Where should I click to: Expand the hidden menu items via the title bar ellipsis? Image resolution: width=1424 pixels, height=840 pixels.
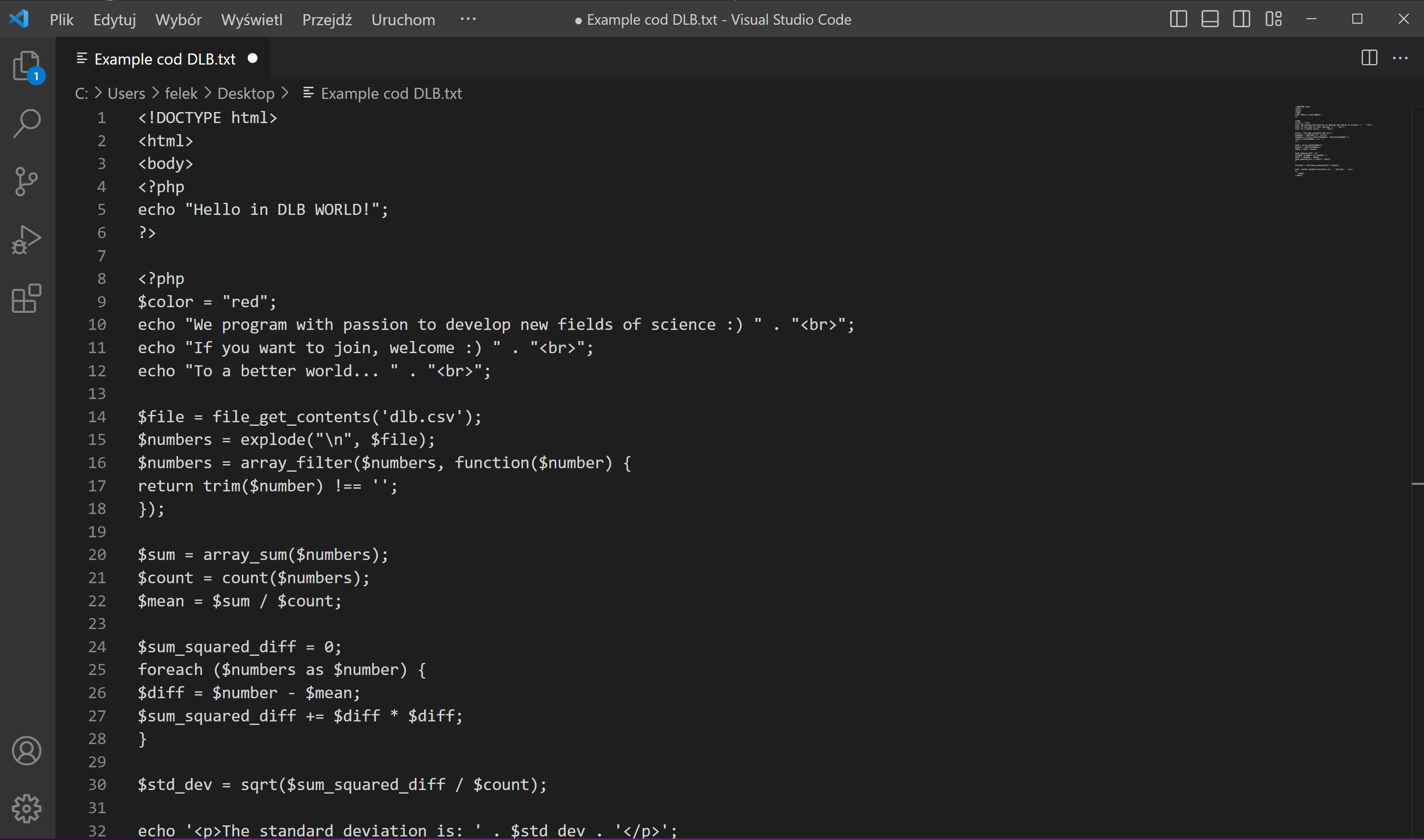pyautogui.click(x=467, y=19)
